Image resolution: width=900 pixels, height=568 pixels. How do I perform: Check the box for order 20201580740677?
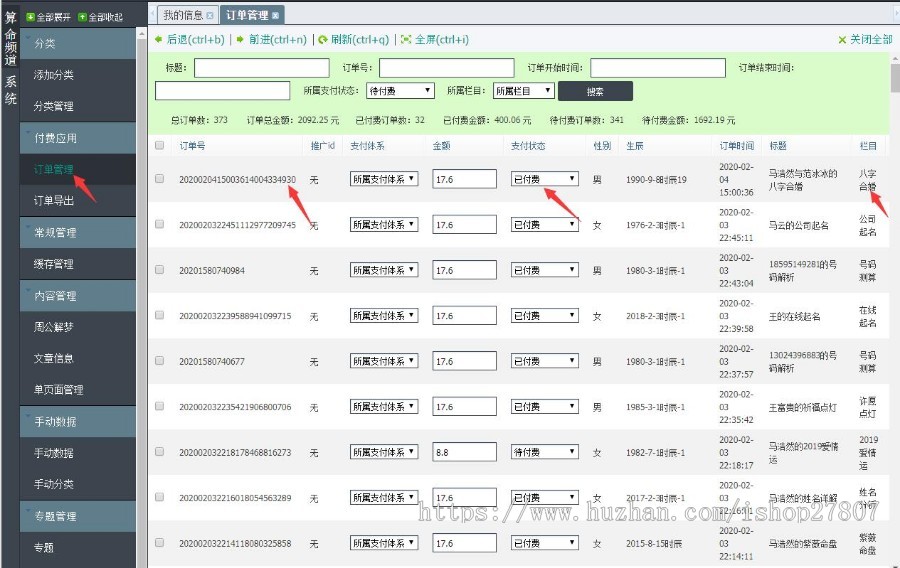click(x=160, y=360)
